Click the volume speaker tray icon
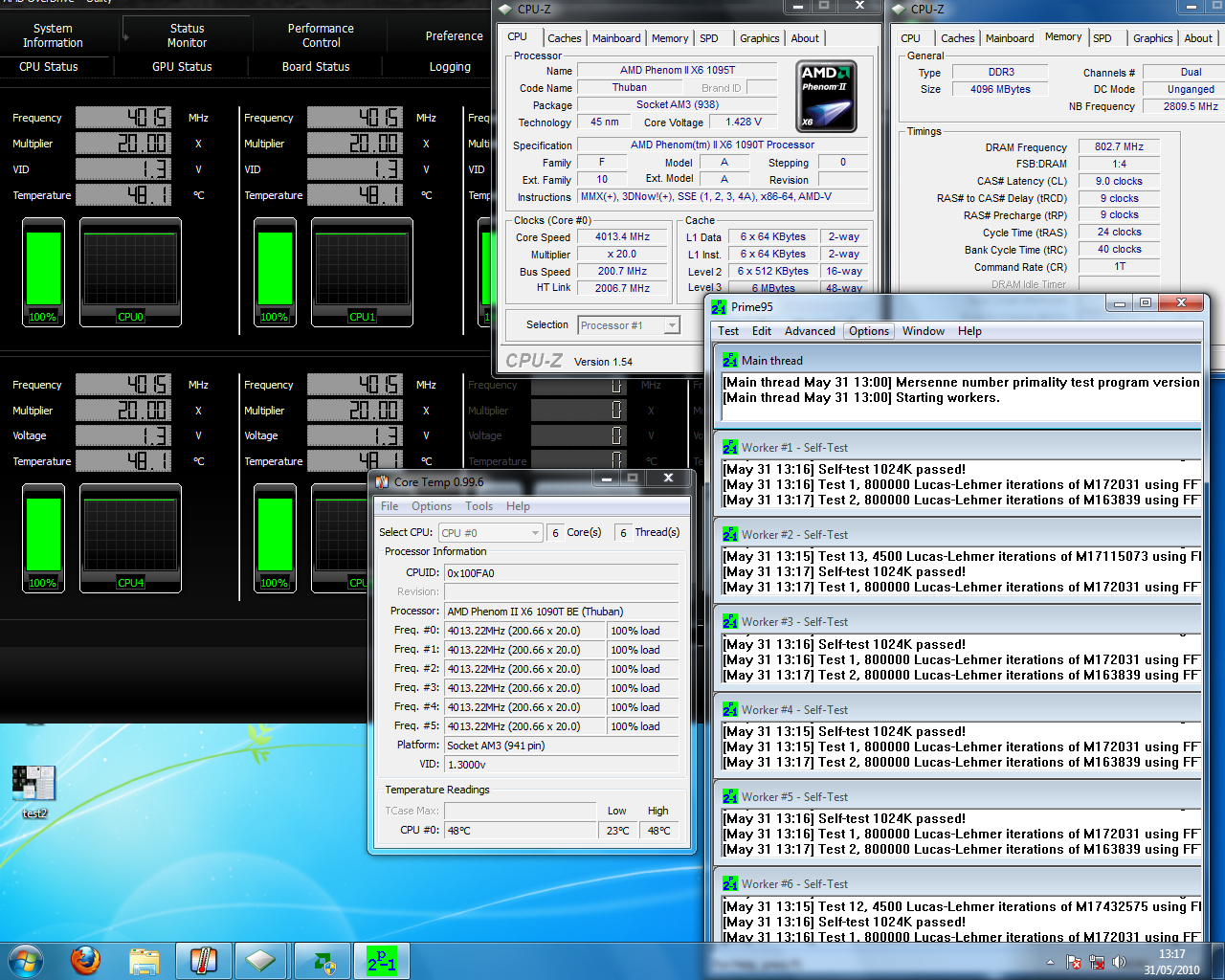 [1119, 962]
